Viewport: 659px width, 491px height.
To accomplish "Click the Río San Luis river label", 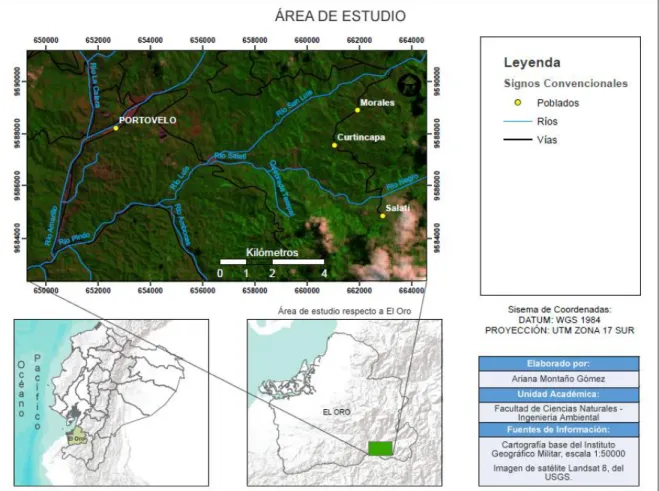I will coord(294,103).
